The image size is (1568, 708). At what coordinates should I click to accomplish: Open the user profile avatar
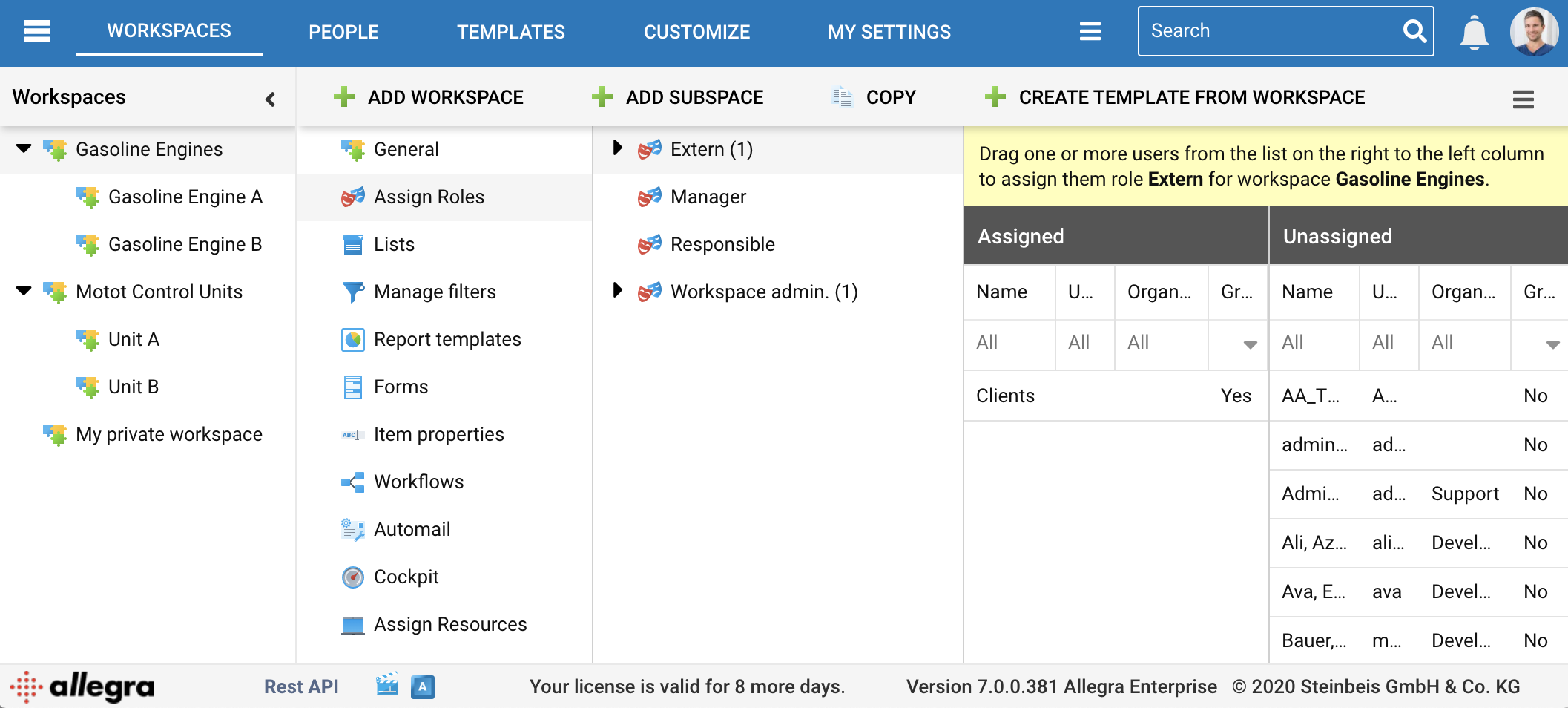click(1534, 32)
